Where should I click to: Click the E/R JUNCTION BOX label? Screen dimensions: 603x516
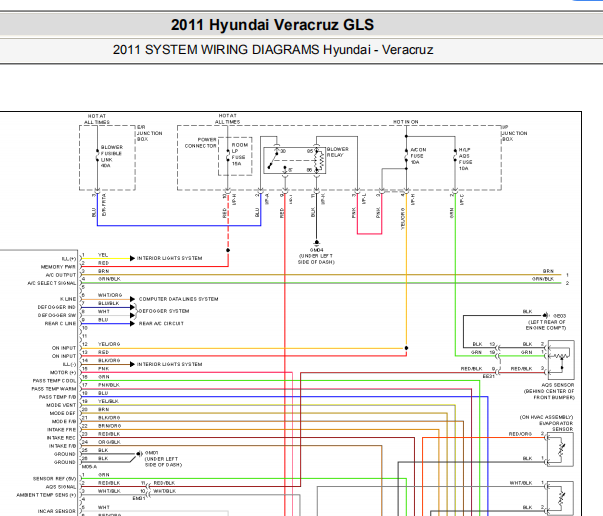click(x=149, y=133)
